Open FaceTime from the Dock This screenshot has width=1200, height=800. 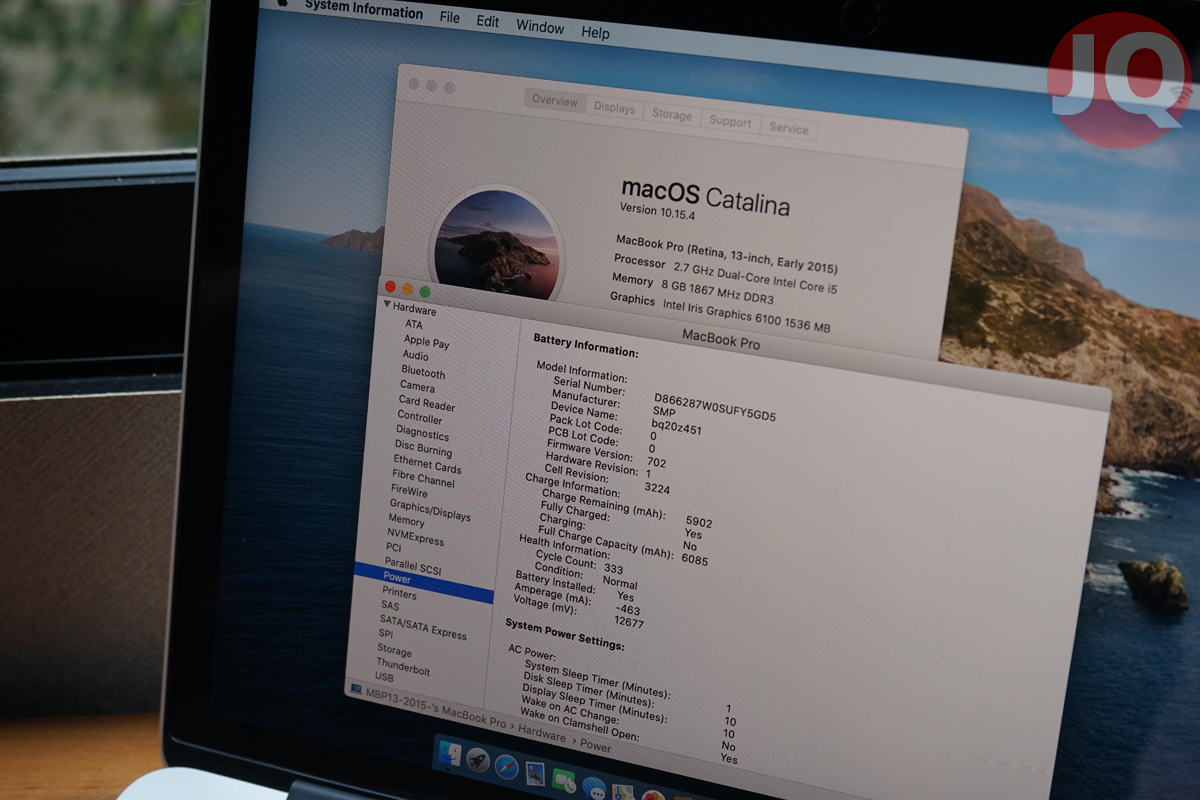point(564,780)
